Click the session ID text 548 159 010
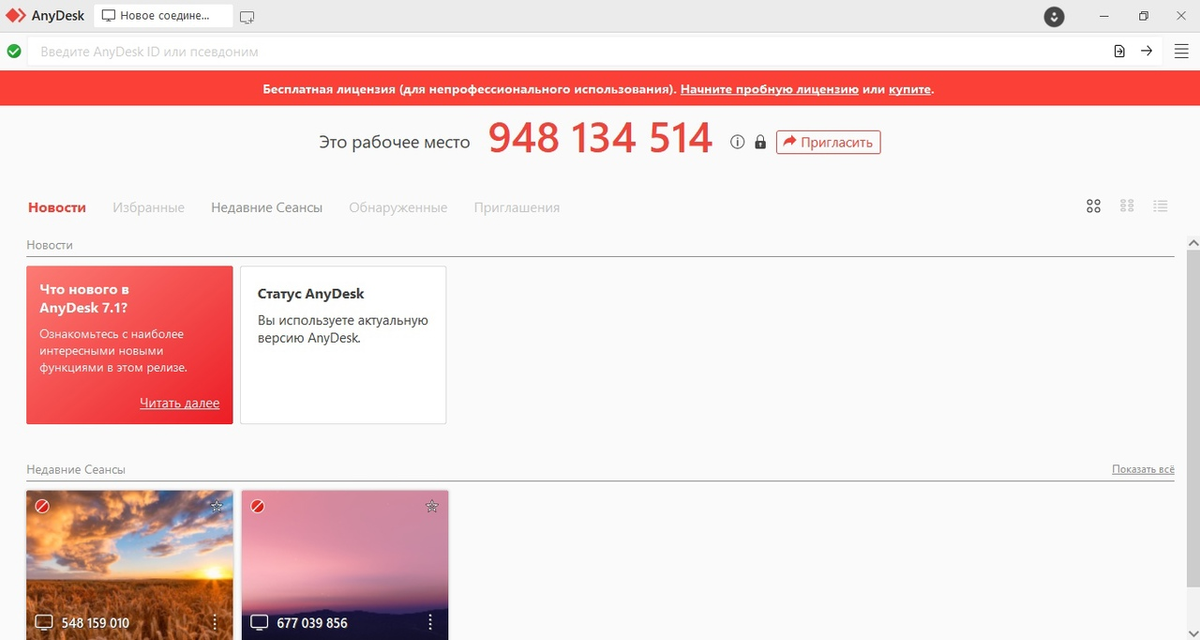Viewport: 1200px width, 640px height. pyautogui.click(x=96, y=623)
